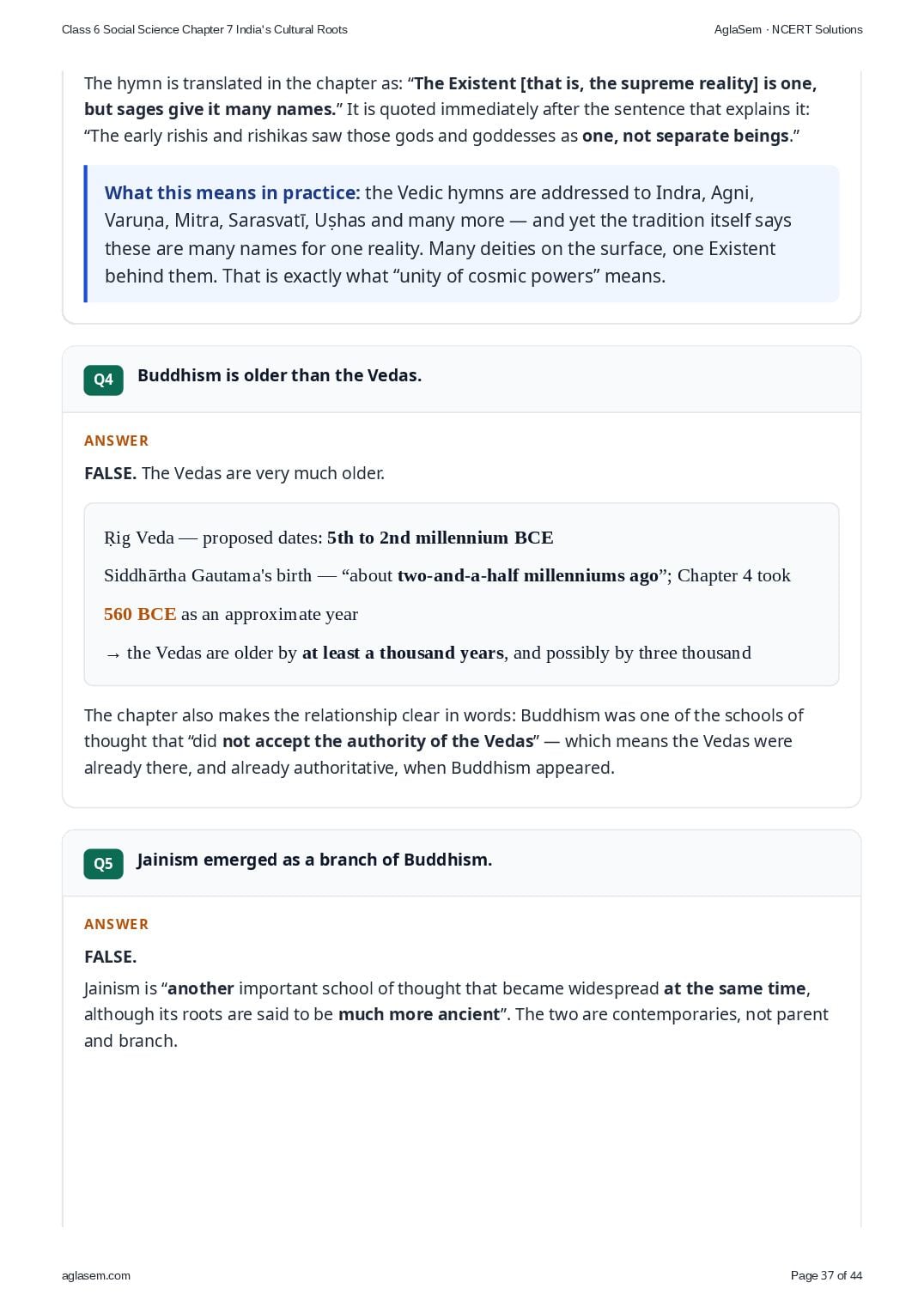Click the blue bar of the callout box
This screenshot has width=924, height=1307.
click(x=86, y=234)
